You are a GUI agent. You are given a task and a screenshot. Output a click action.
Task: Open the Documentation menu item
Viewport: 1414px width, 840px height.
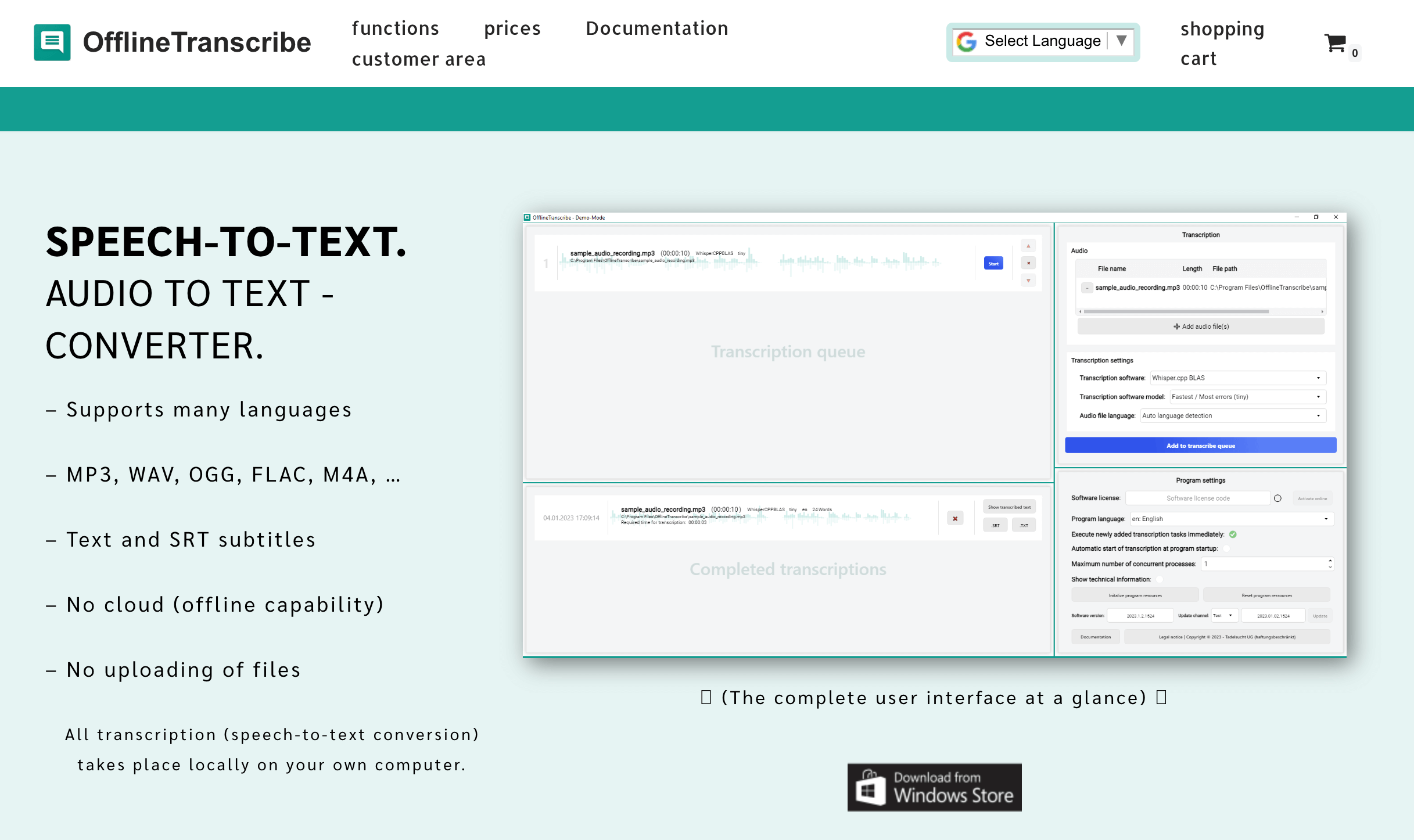[x=656, y=28]
